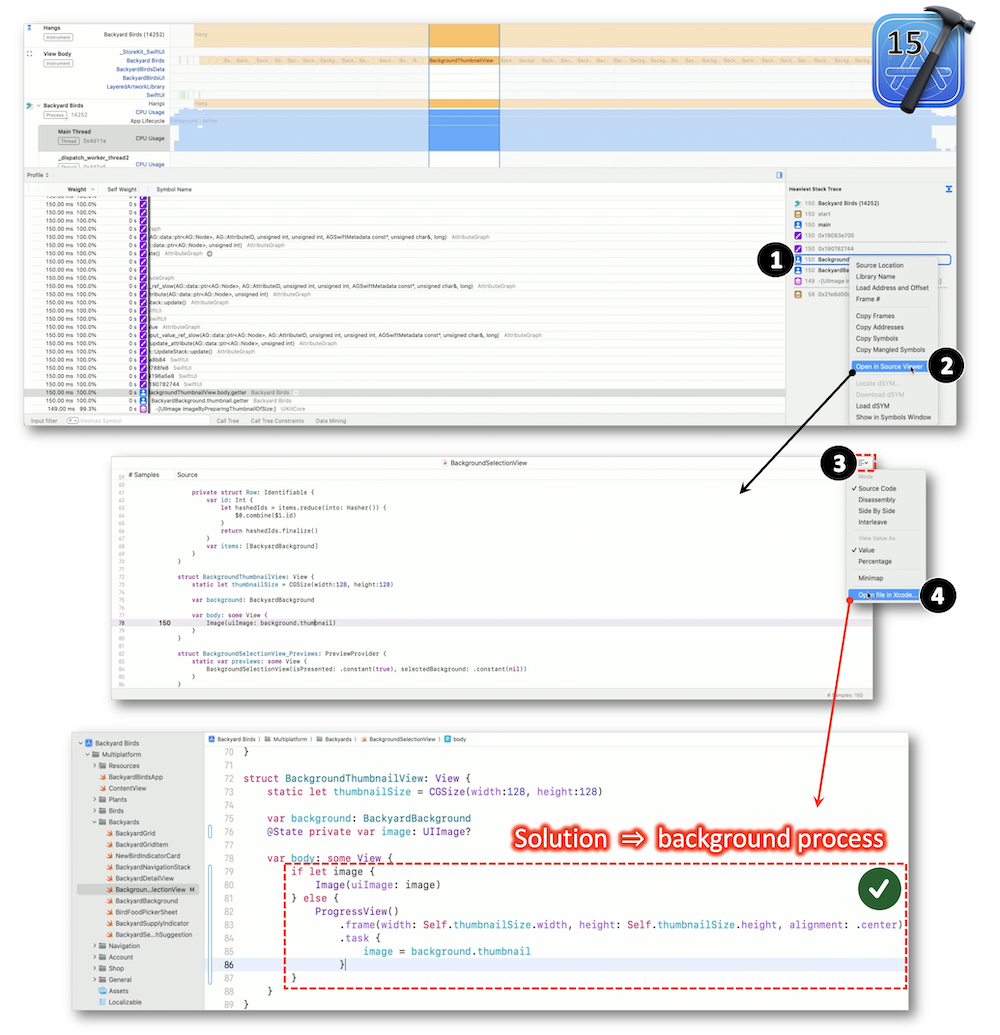Select Side By Side mode

[877, 511]
